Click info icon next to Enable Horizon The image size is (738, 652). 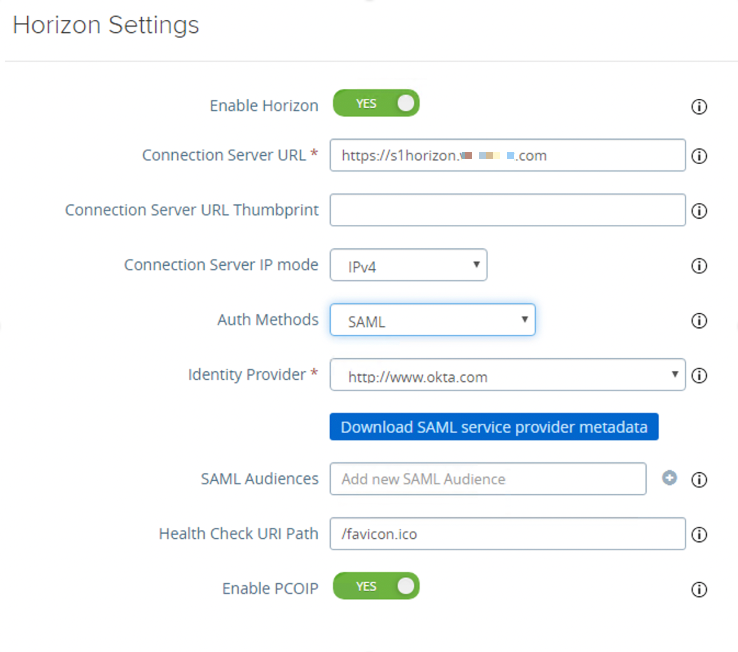point(699,107)
